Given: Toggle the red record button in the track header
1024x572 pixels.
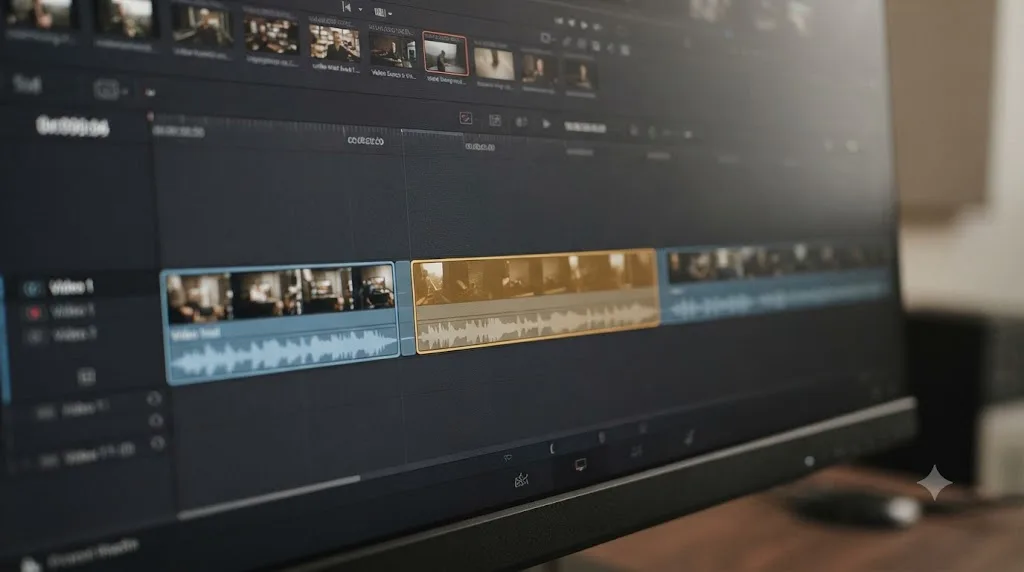Looking at the screenshot, I should coord(33,313).
